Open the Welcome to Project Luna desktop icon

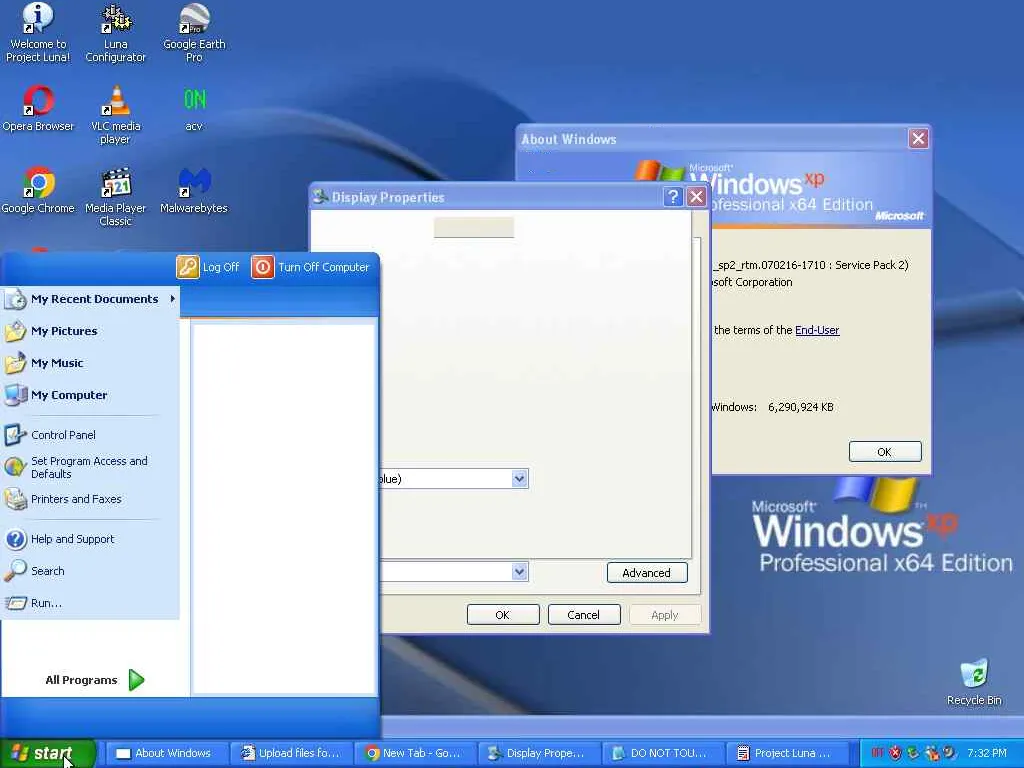tap(38, 33)
